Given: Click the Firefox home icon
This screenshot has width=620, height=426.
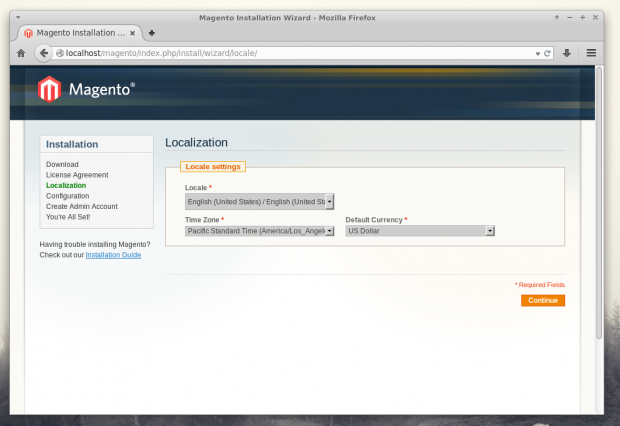Looking at the screenshot, I should pos(21,53).
